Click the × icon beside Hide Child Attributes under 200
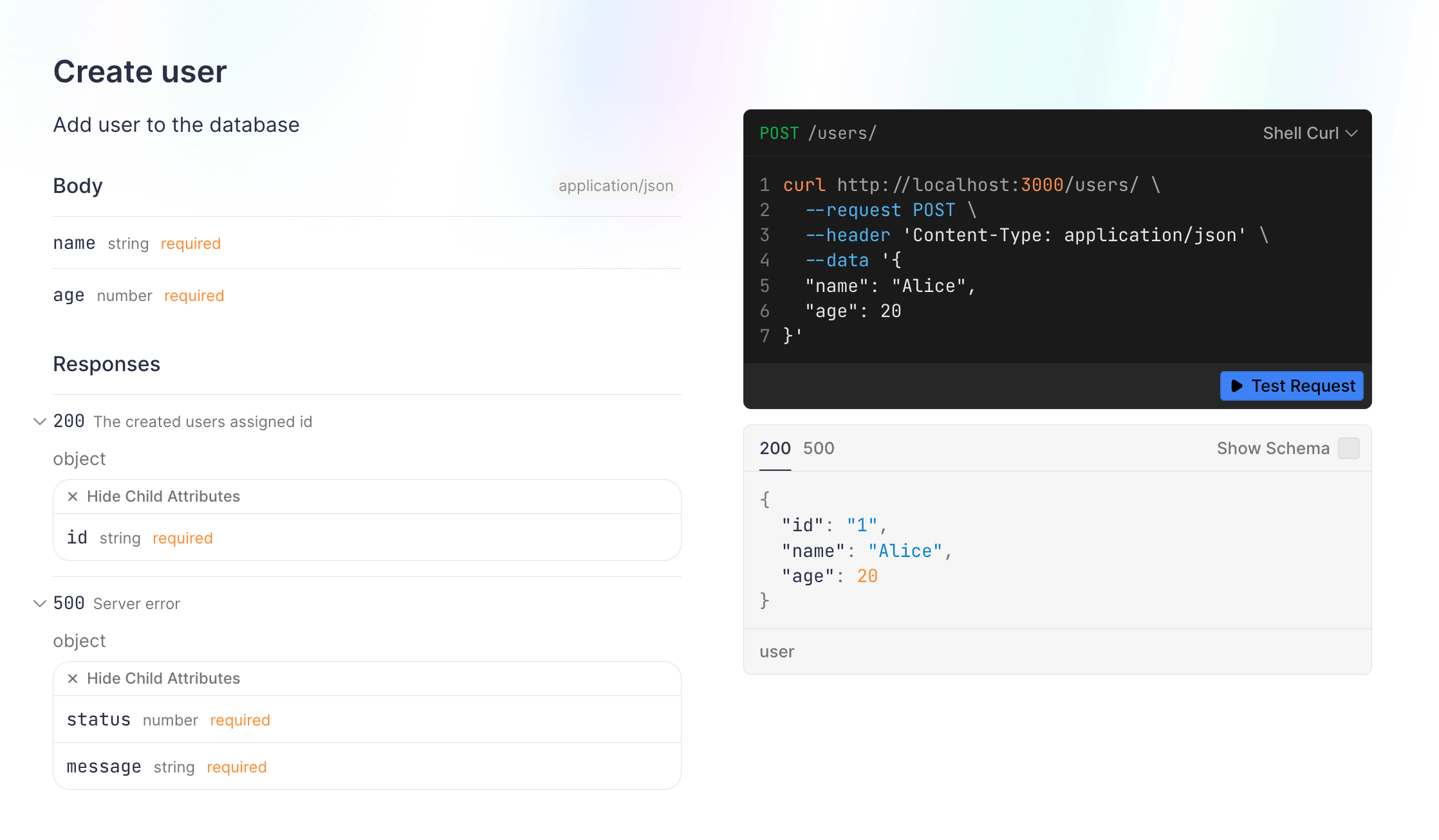 pos(73,497)
